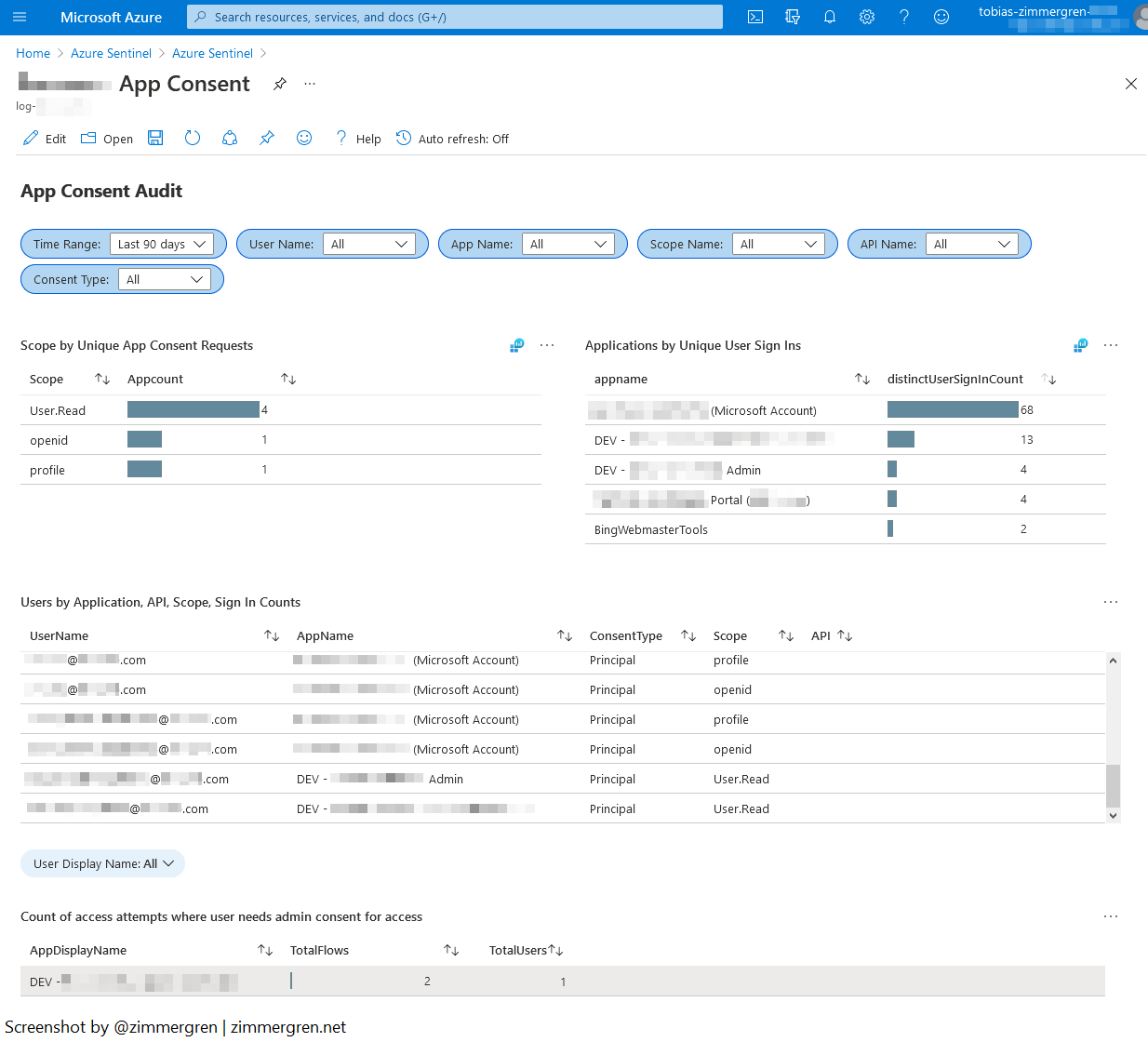1148x1042 pixels.
Task: Launch Cloud Shell from the top bar
Action: (x=755, y=17)
